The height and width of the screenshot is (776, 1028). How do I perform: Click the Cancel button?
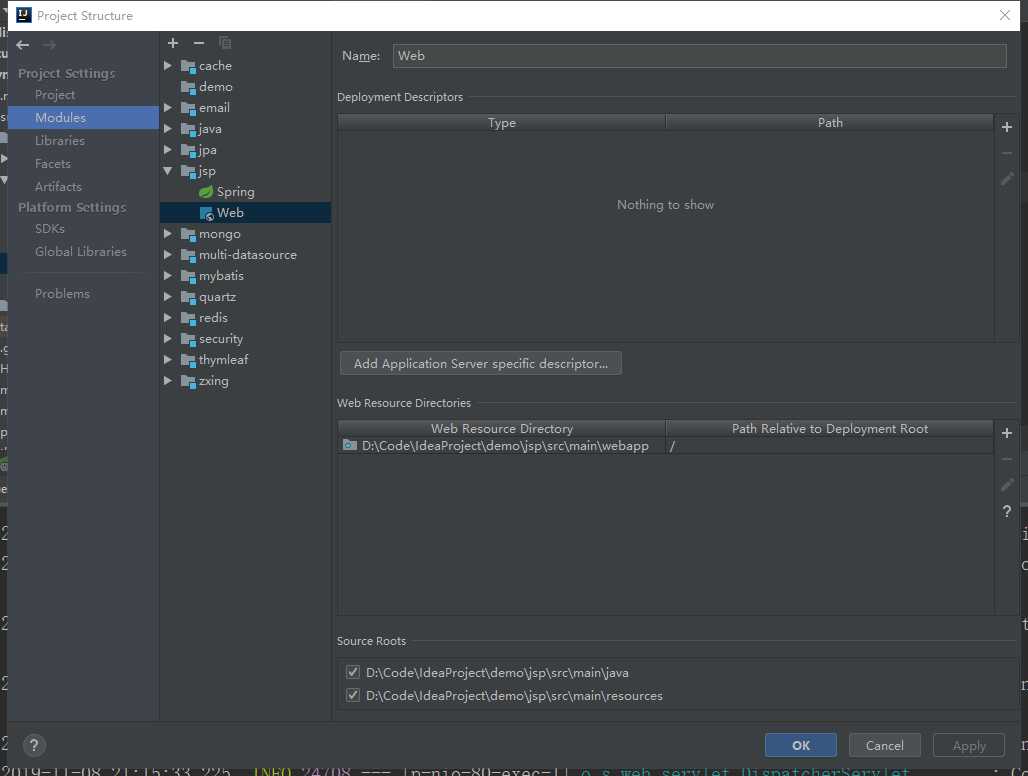pyautogui.click(x=884, y=745)
